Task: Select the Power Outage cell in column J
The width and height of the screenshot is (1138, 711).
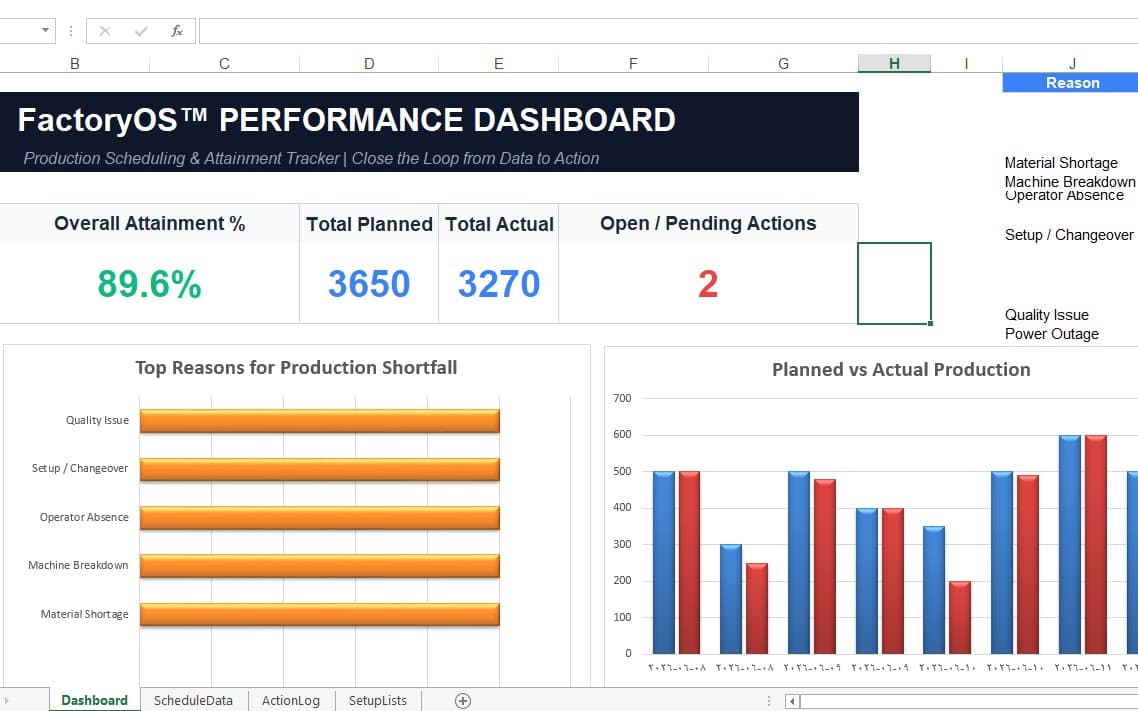Action: point(1052,334)
